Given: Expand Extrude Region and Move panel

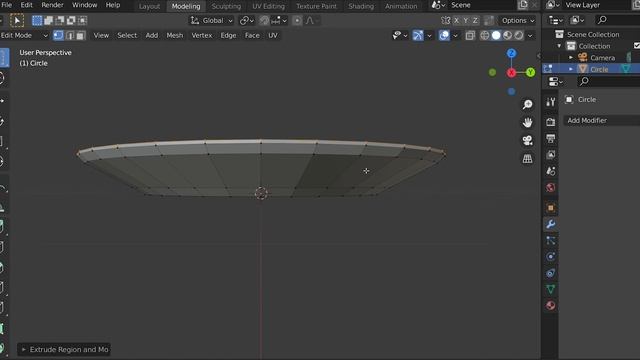Looking at the screenshot, I should [x=64, y=349].
